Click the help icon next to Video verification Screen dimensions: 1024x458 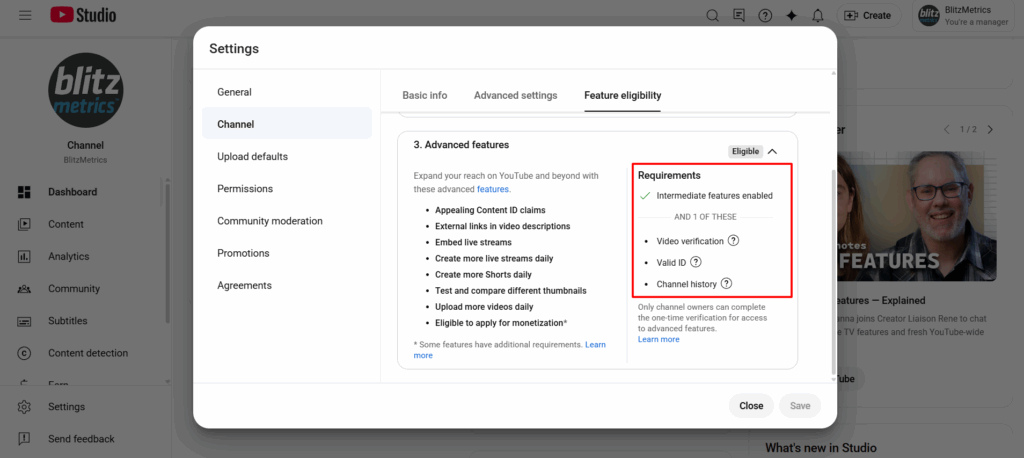tap(733, 241)
